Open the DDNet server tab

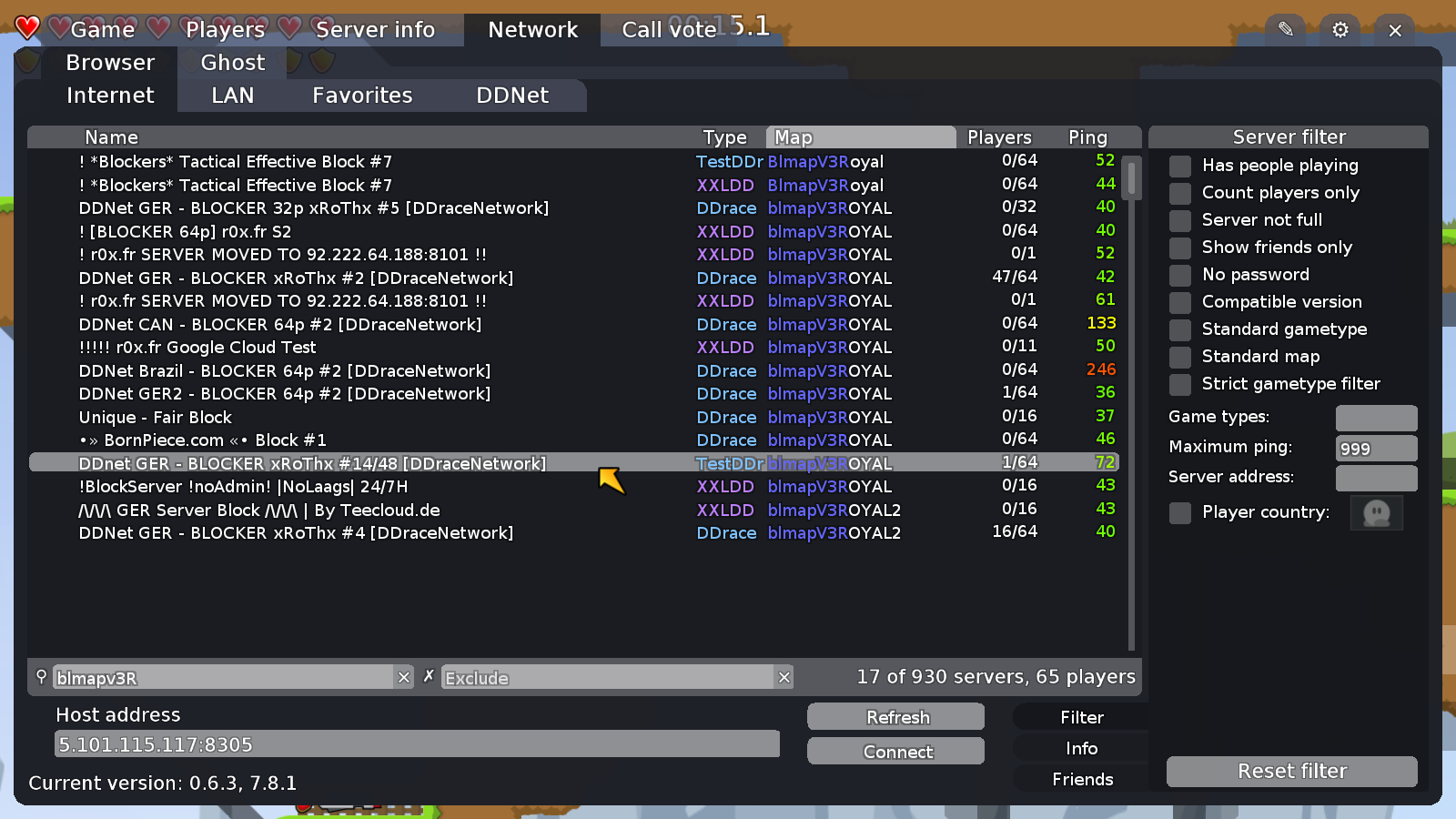click(x=511, y=95)
